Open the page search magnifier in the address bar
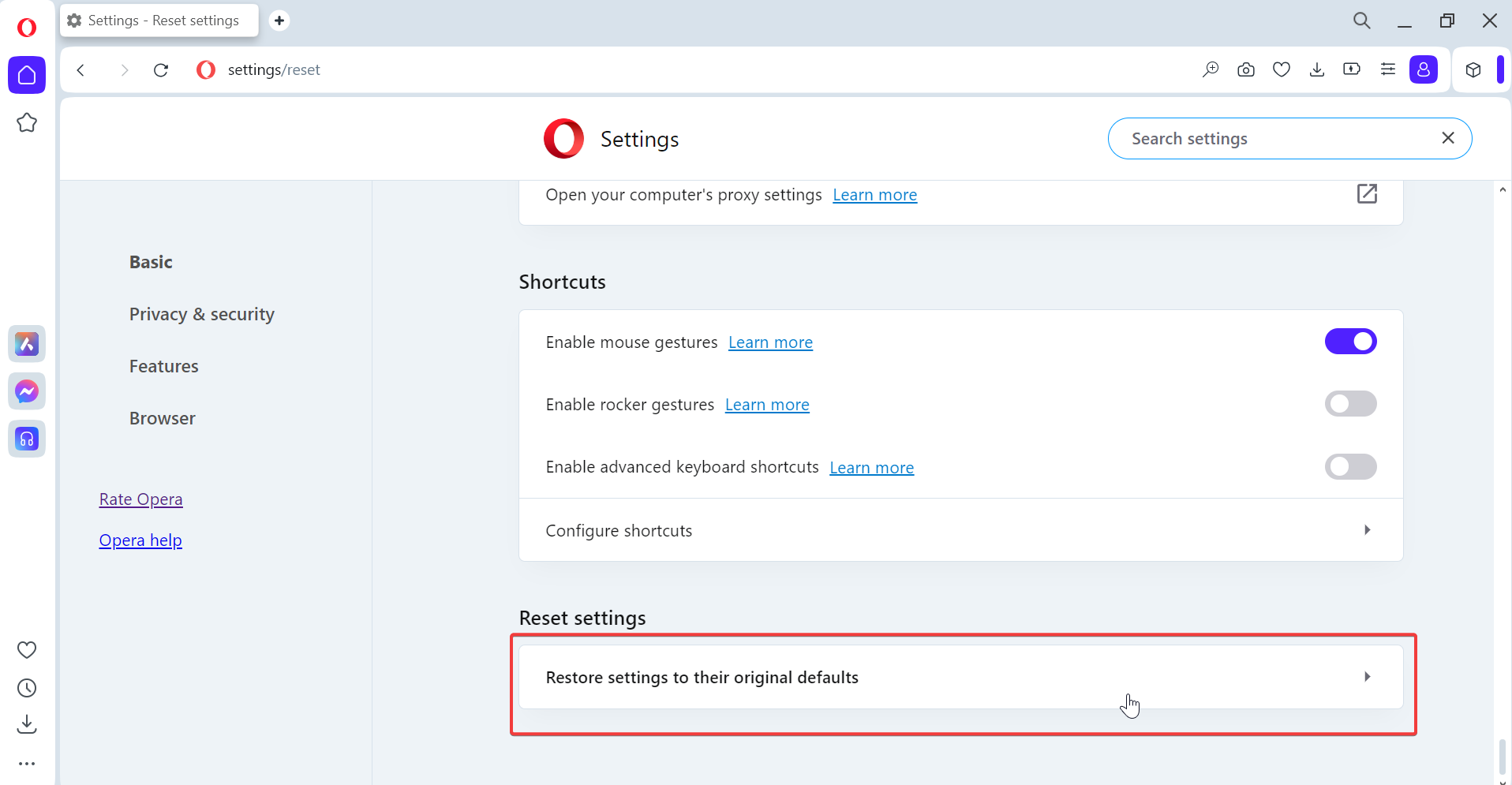The image size is (1512, 785). click(x=1211, y=69)
